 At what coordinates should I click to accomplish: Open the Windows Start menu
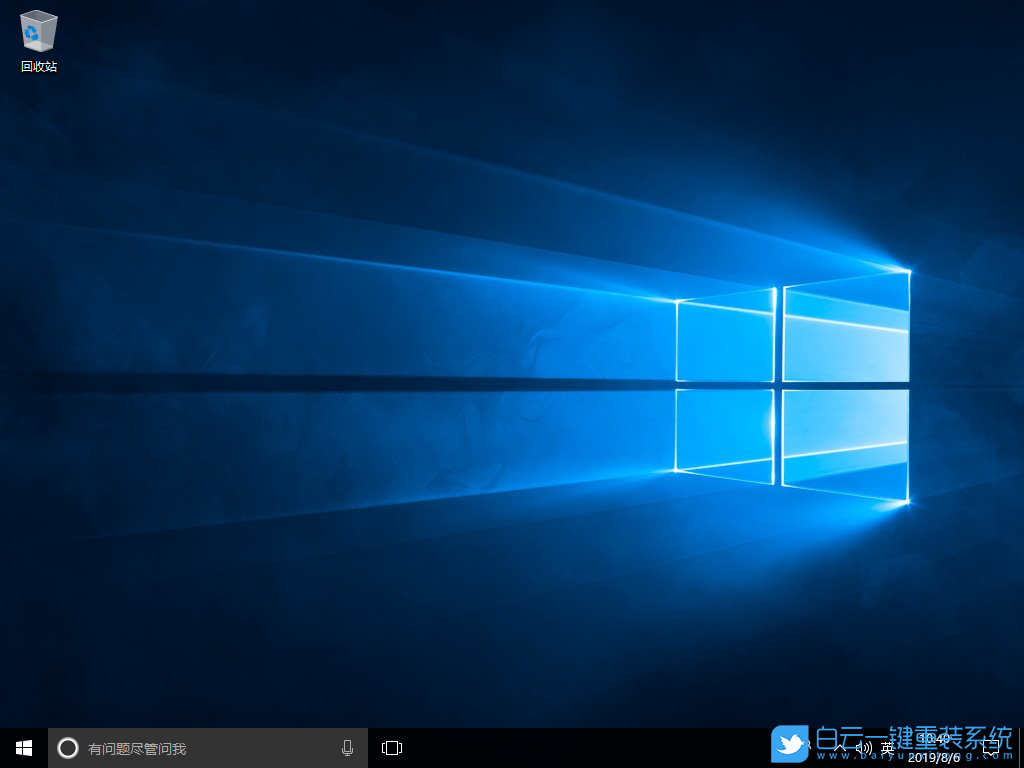point(23,748)
